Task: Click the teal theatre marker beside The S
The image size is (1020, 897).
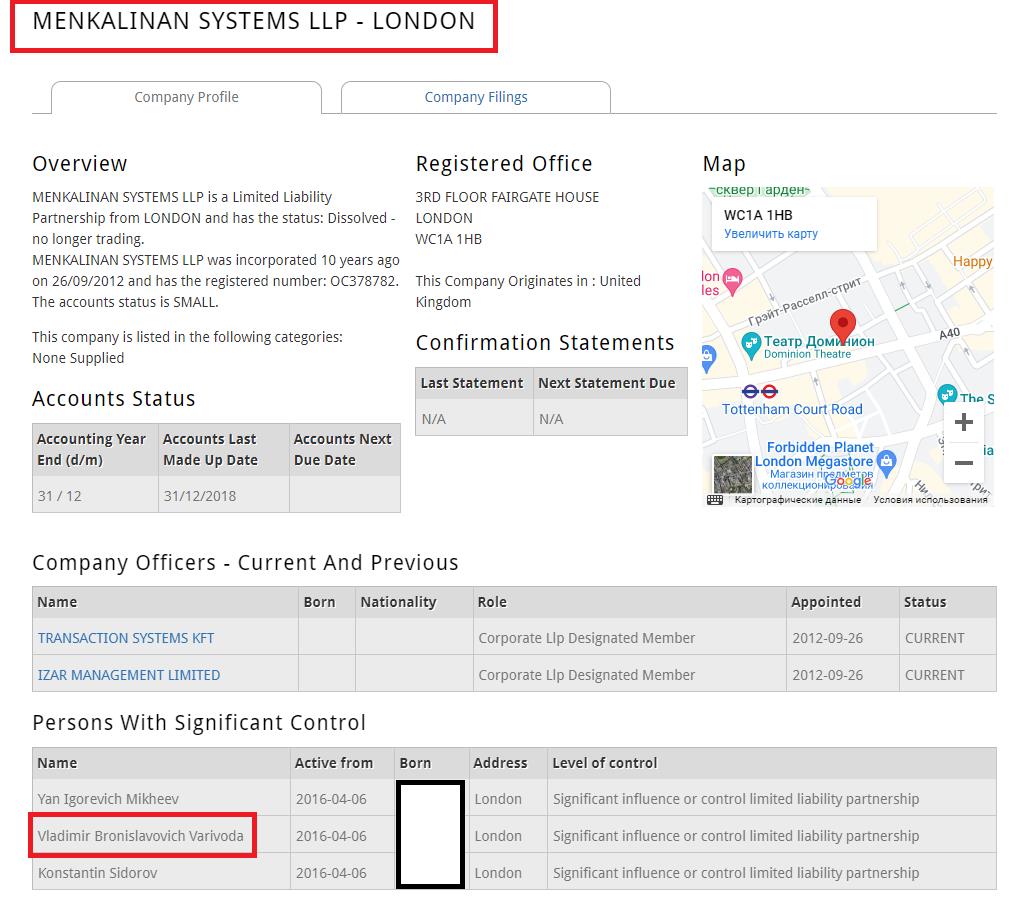Action: click(946, 395)
